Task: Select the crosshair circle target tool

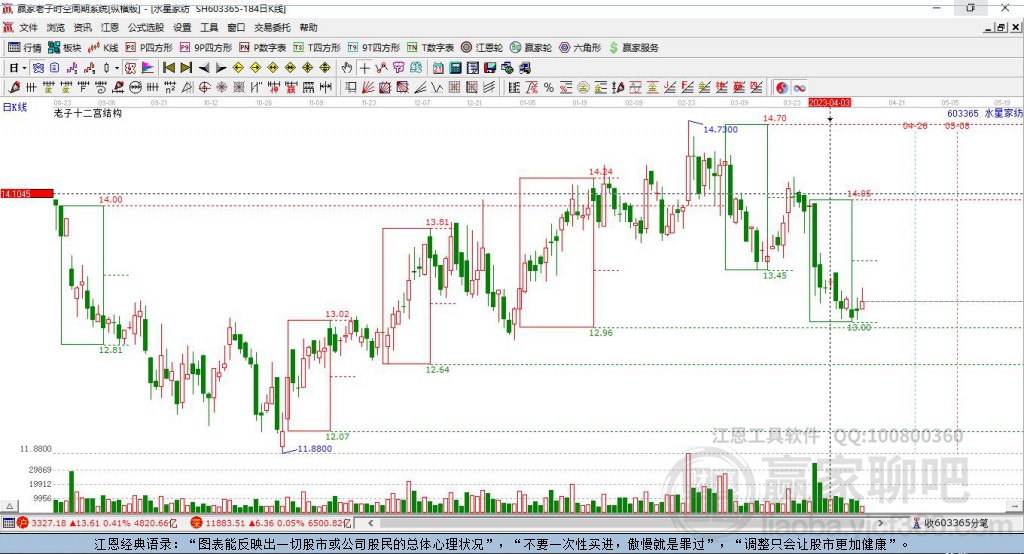Action: (204, 88)
